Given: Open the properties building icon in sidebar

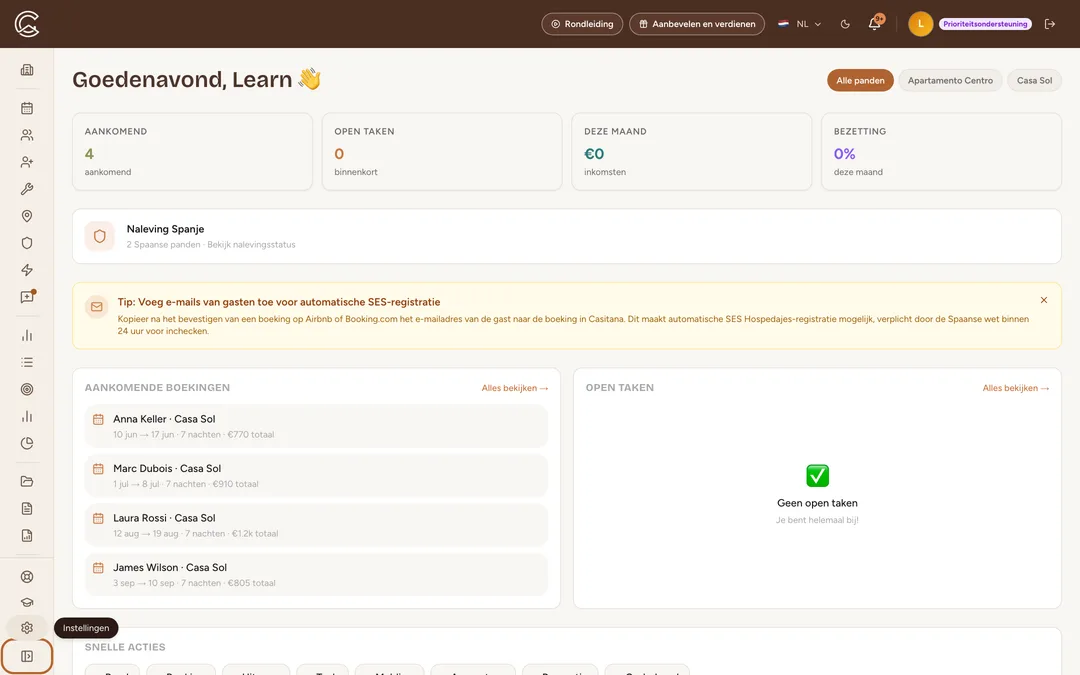Looking at the screenshot, I should 27,70.
